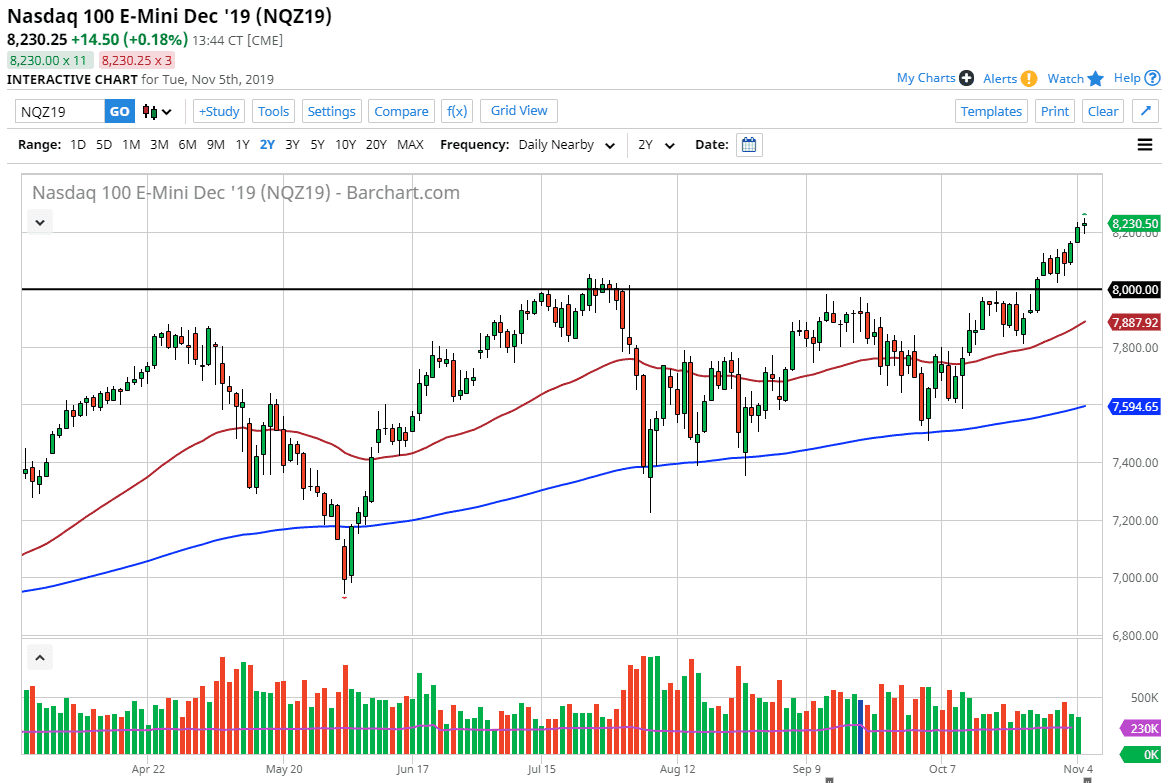Open the Tools menu
This screenshot has width=1174, height=783.
(273, 111)
